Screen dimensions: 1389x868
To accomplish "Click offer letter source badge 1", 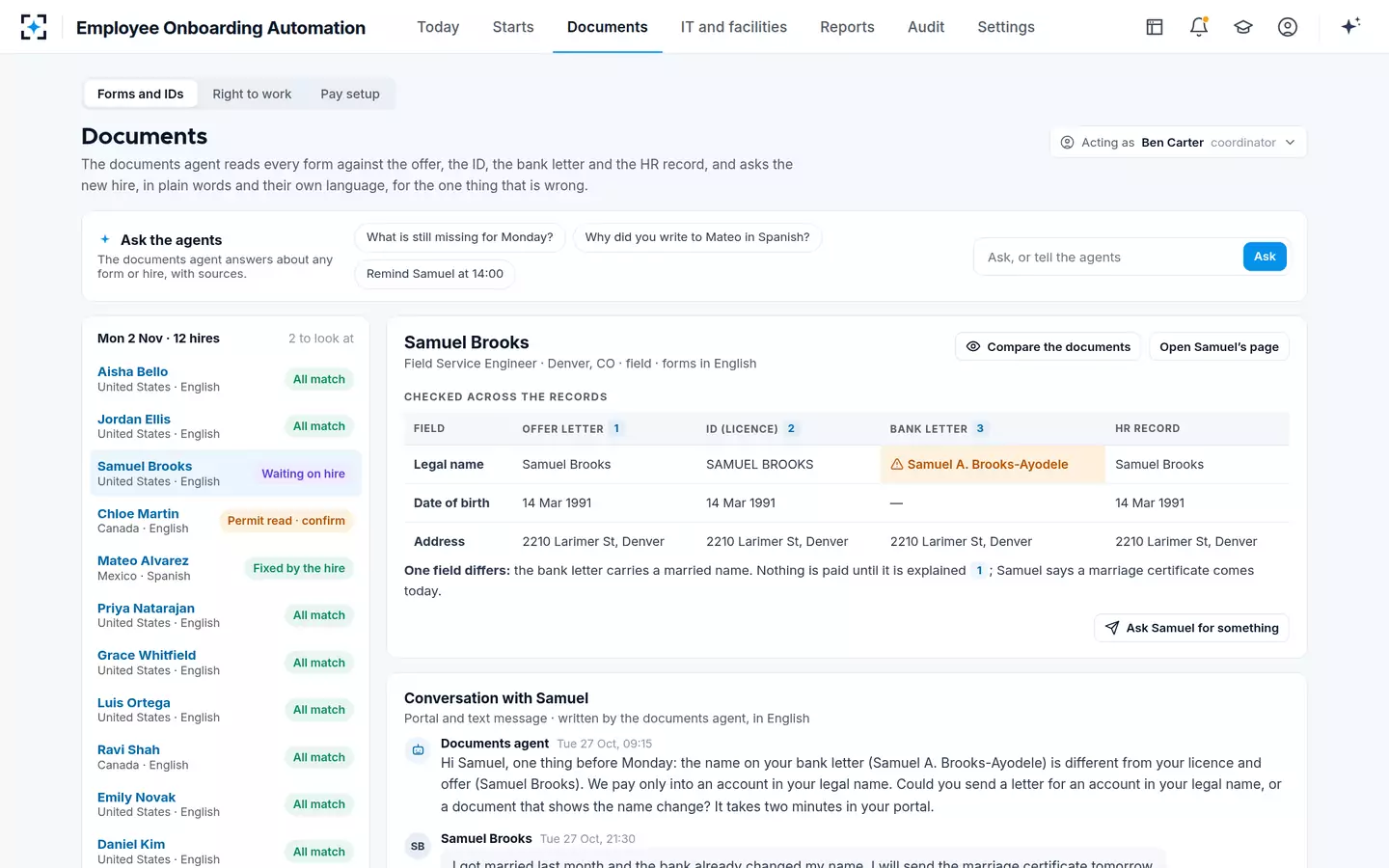I will (616, 428).
